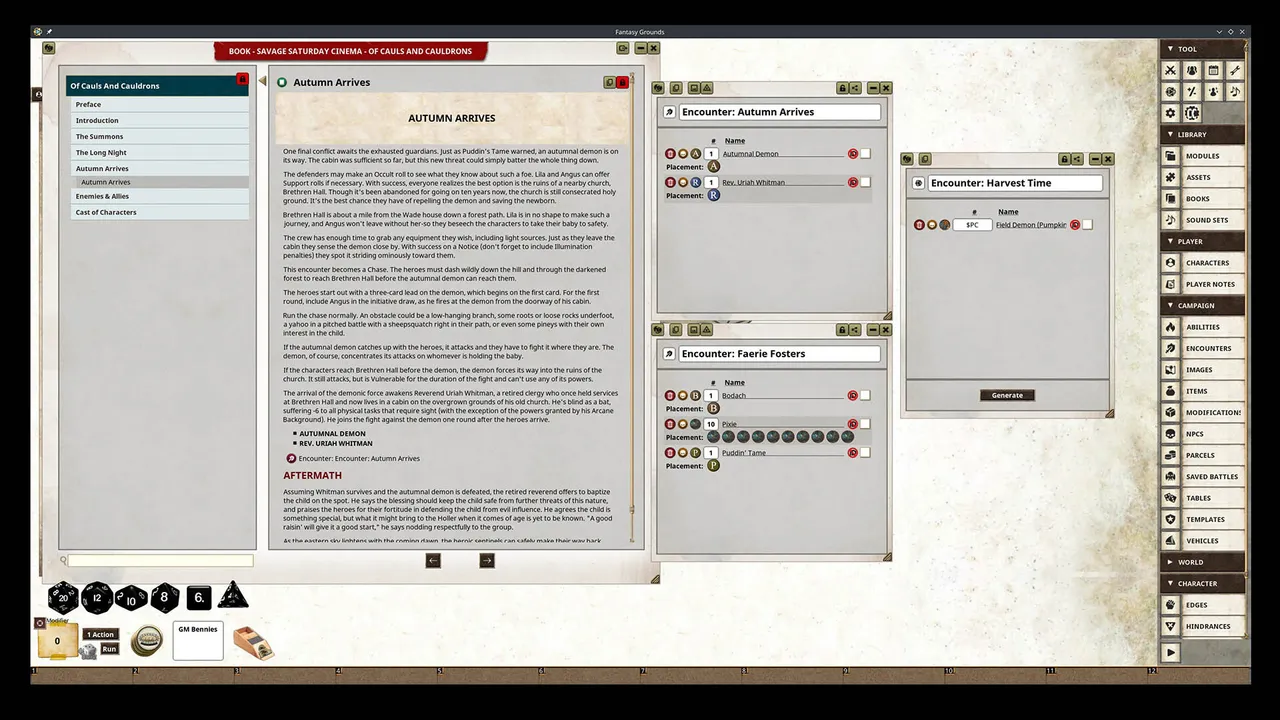The height and width of the screenshot is (720, 1280).
Task: Check the Autumnal Demon checkbox
Action: 865,154
